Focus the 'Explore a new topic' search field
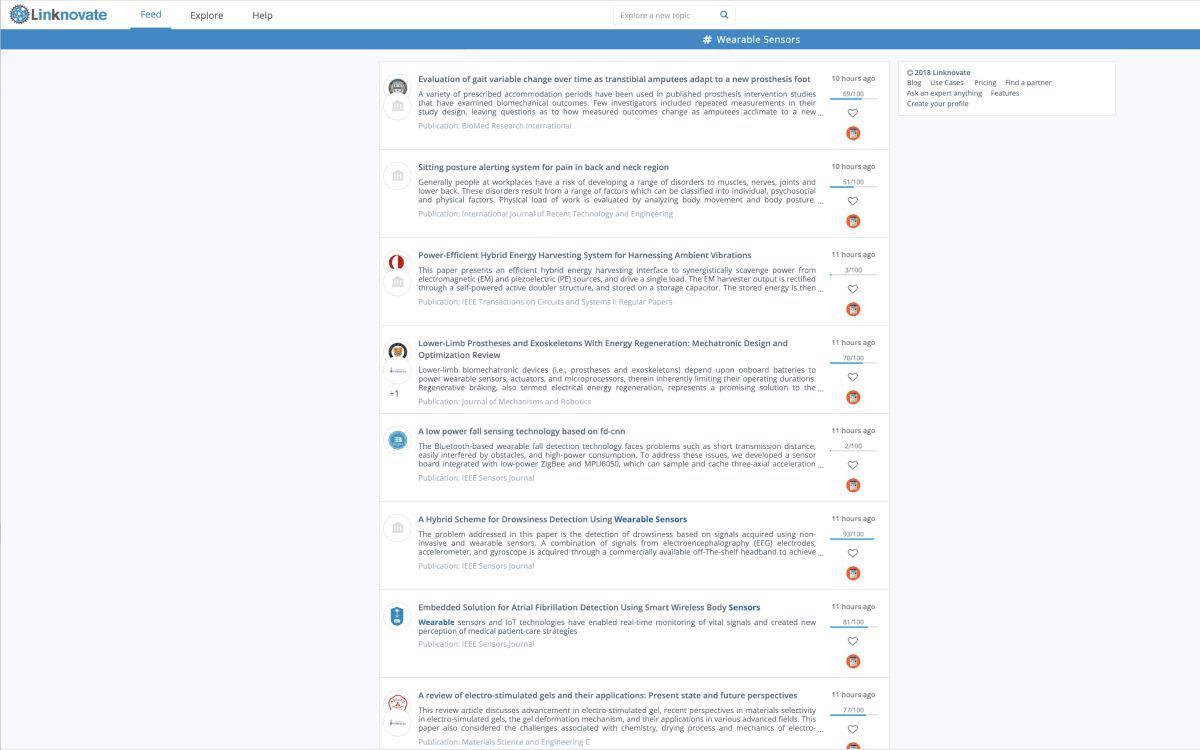Image resolution: width=1200 pixels, height=750 pixels. (664, 15)
